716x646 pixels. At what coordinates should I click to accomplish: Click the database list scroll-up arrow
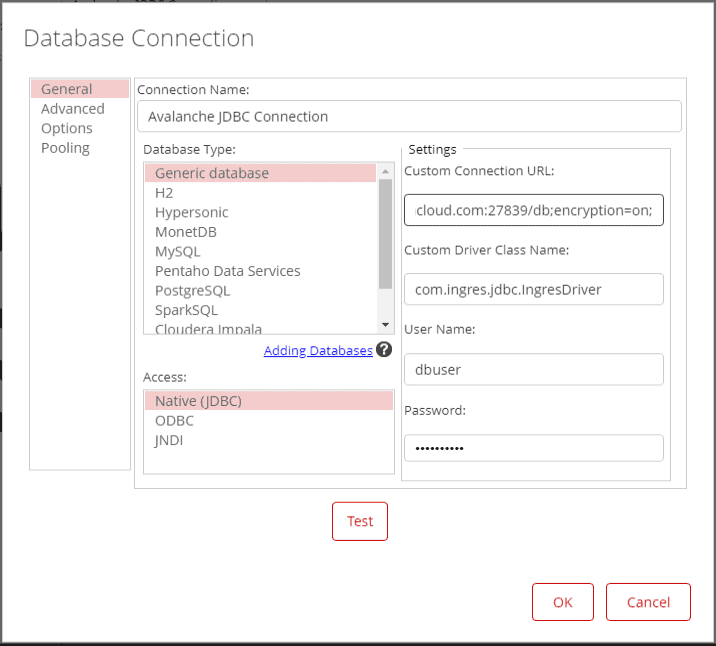pos(385,171)
